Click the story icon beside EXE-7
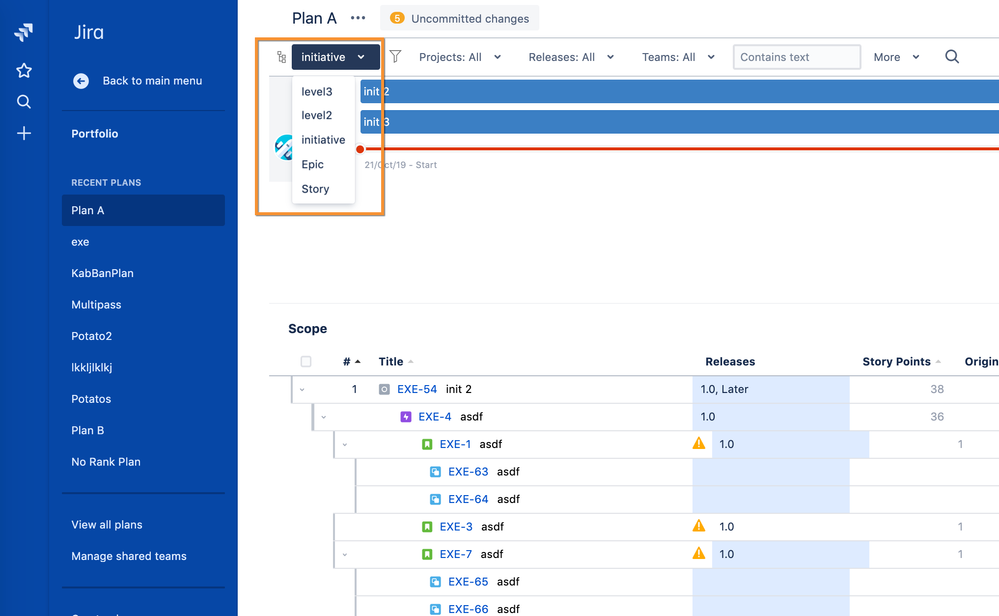The image size is (999, 616). click(428, 554)
